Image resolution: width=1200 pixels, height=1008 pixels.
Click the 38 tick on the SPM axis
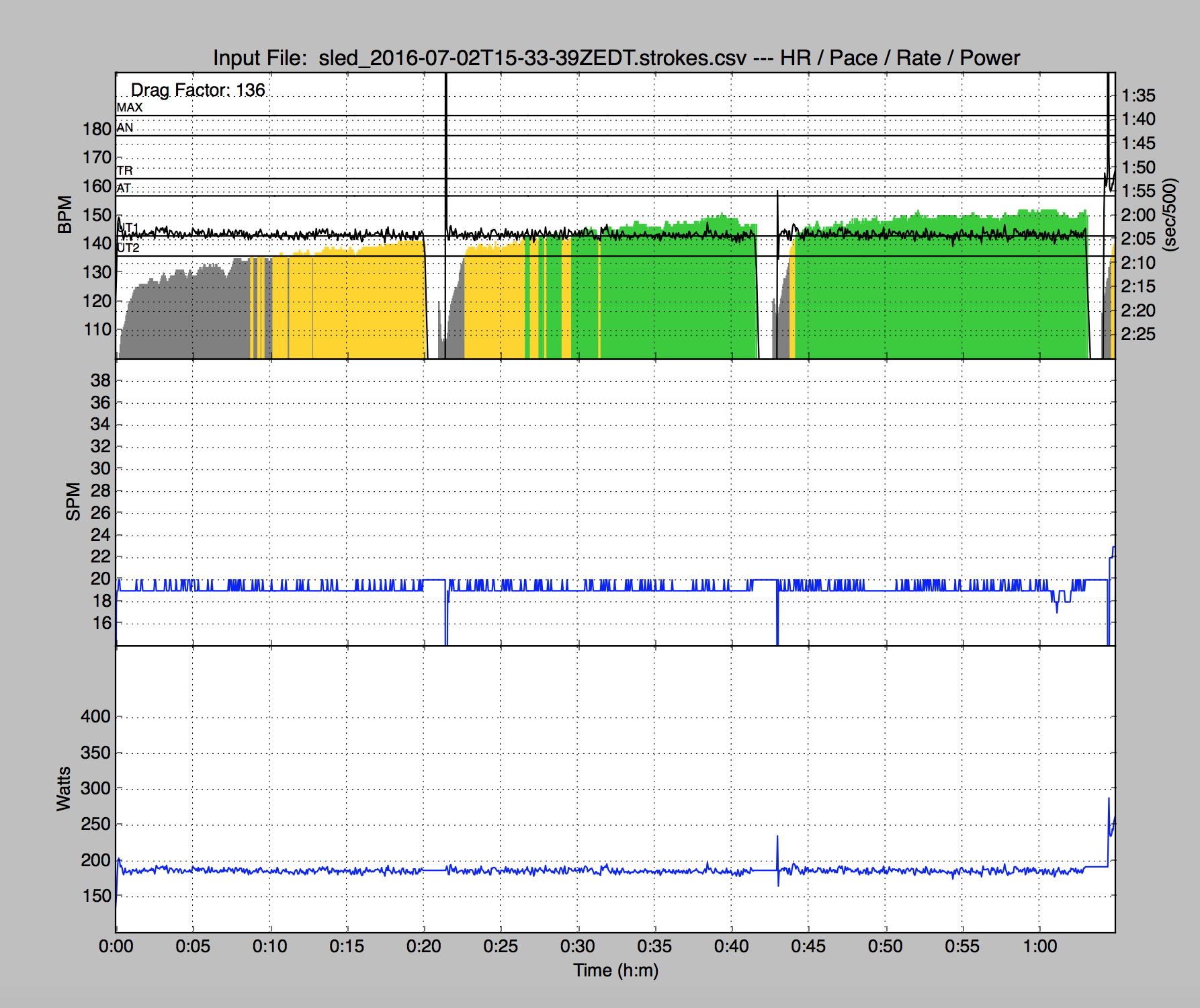100,380
